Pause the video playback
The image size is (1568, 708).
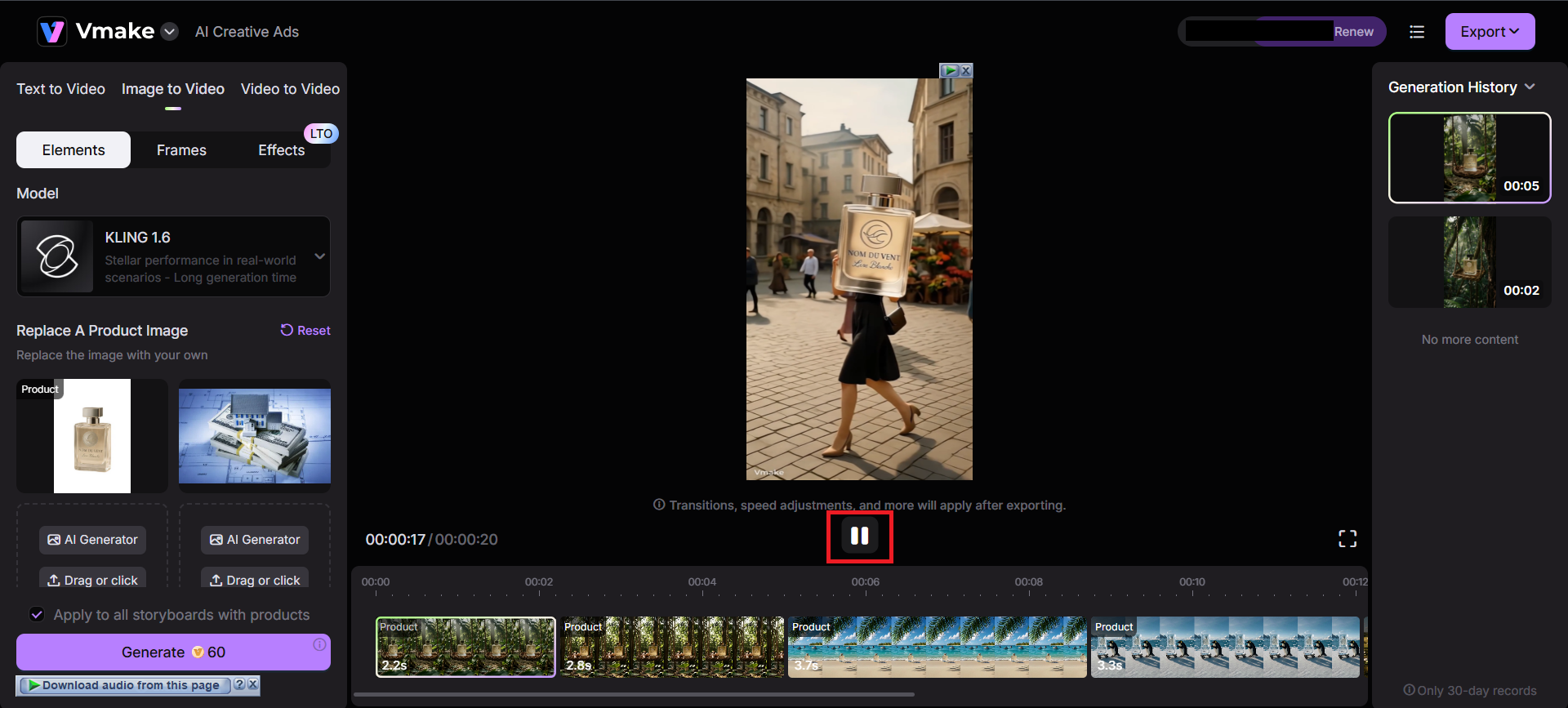[859, 537]
